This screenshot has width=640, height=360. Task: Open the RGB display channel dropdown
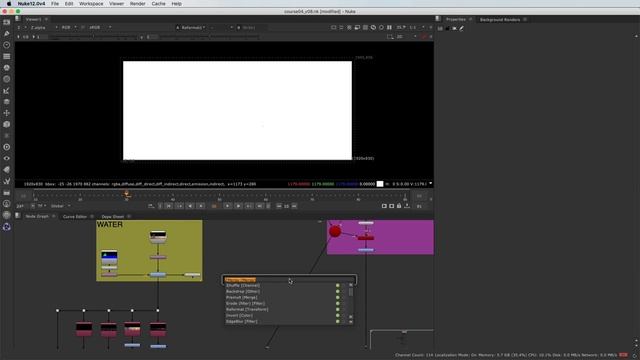(69, 27)
